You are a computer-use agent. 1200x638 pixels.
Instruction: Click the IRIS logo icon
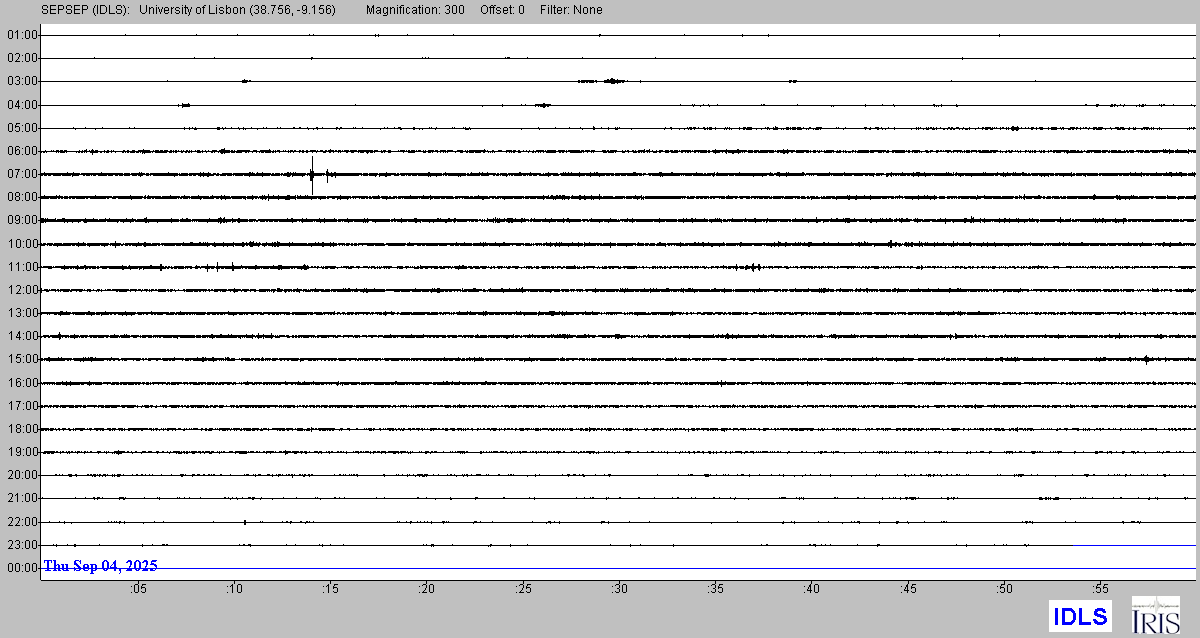[1155, 615]
